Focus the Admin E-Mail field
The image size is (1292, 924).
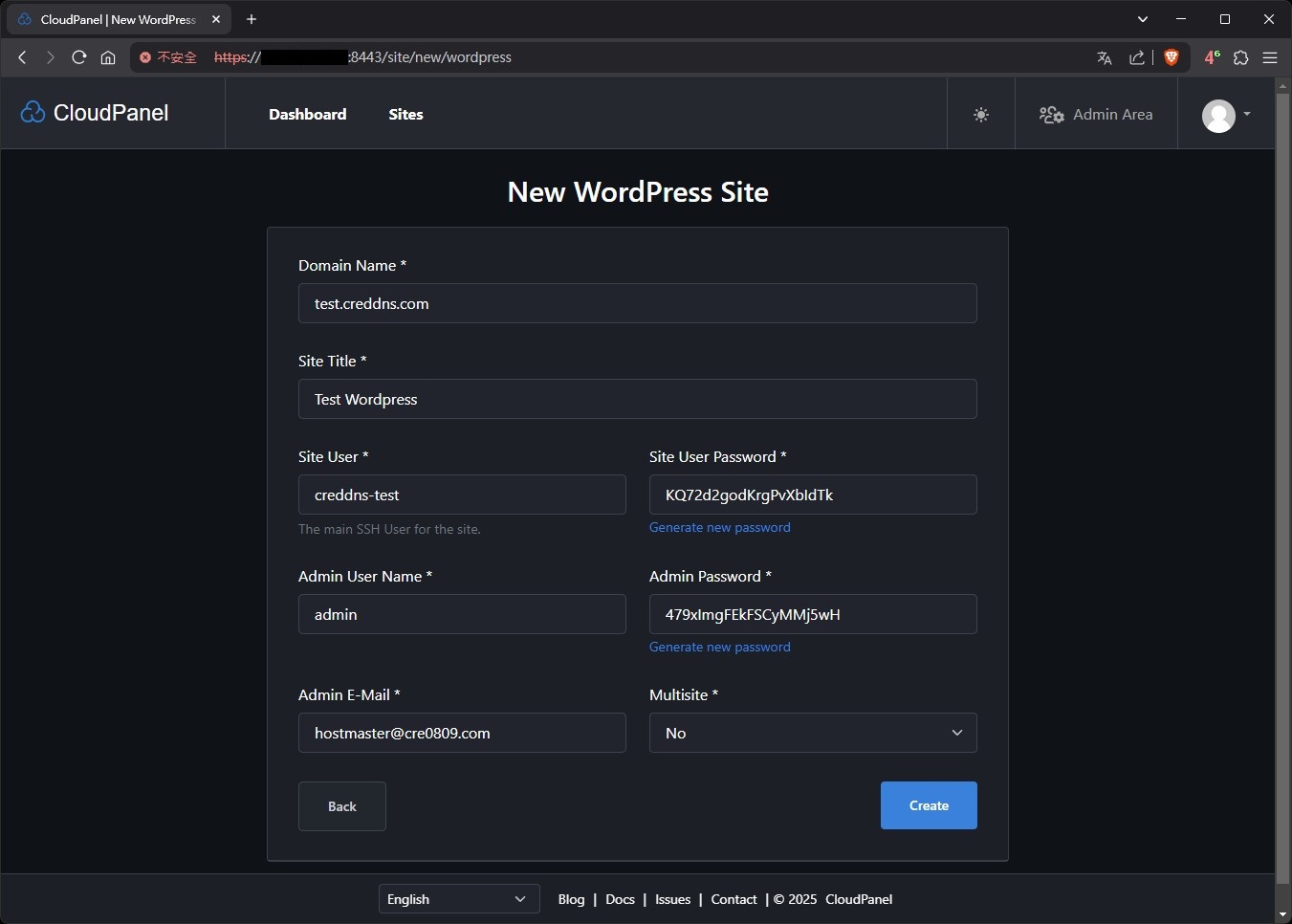coord(462,733)
